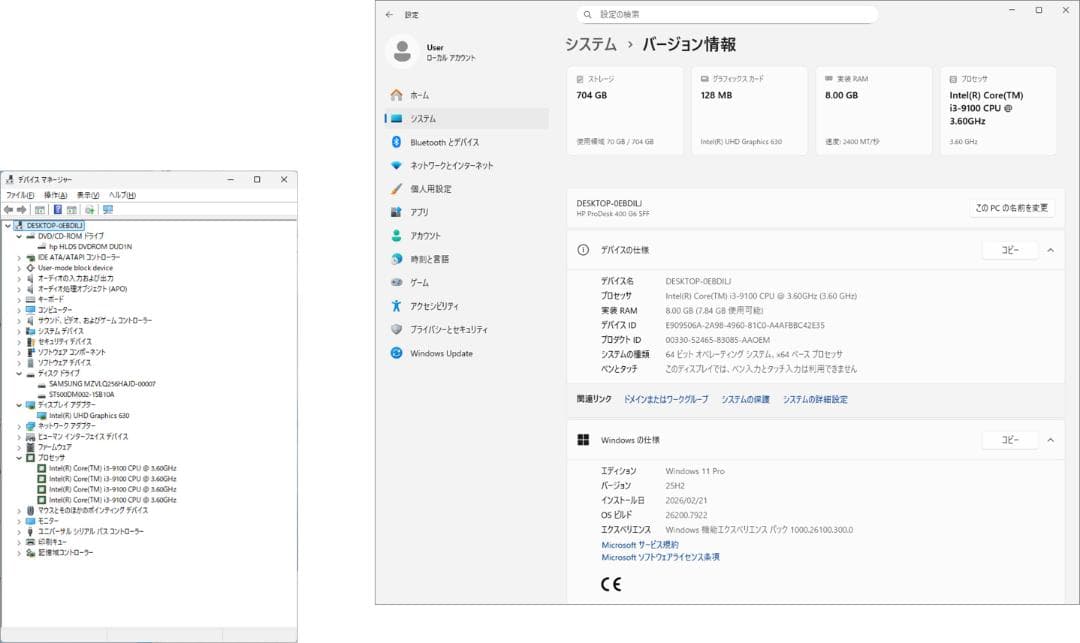
Task: Select SAMSUNG MZVLQ256HAJD-00007 disk drive
Action: tap(102, 383)
